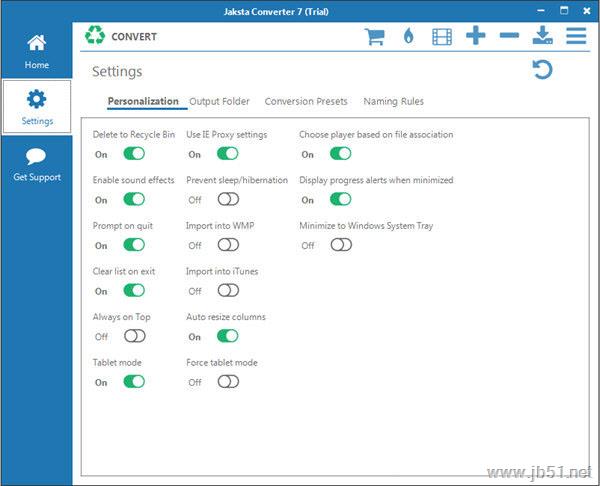
Task: Toggle Use IE Proxy settings switch
Action: pyautogui.click(x=228, y=154)
